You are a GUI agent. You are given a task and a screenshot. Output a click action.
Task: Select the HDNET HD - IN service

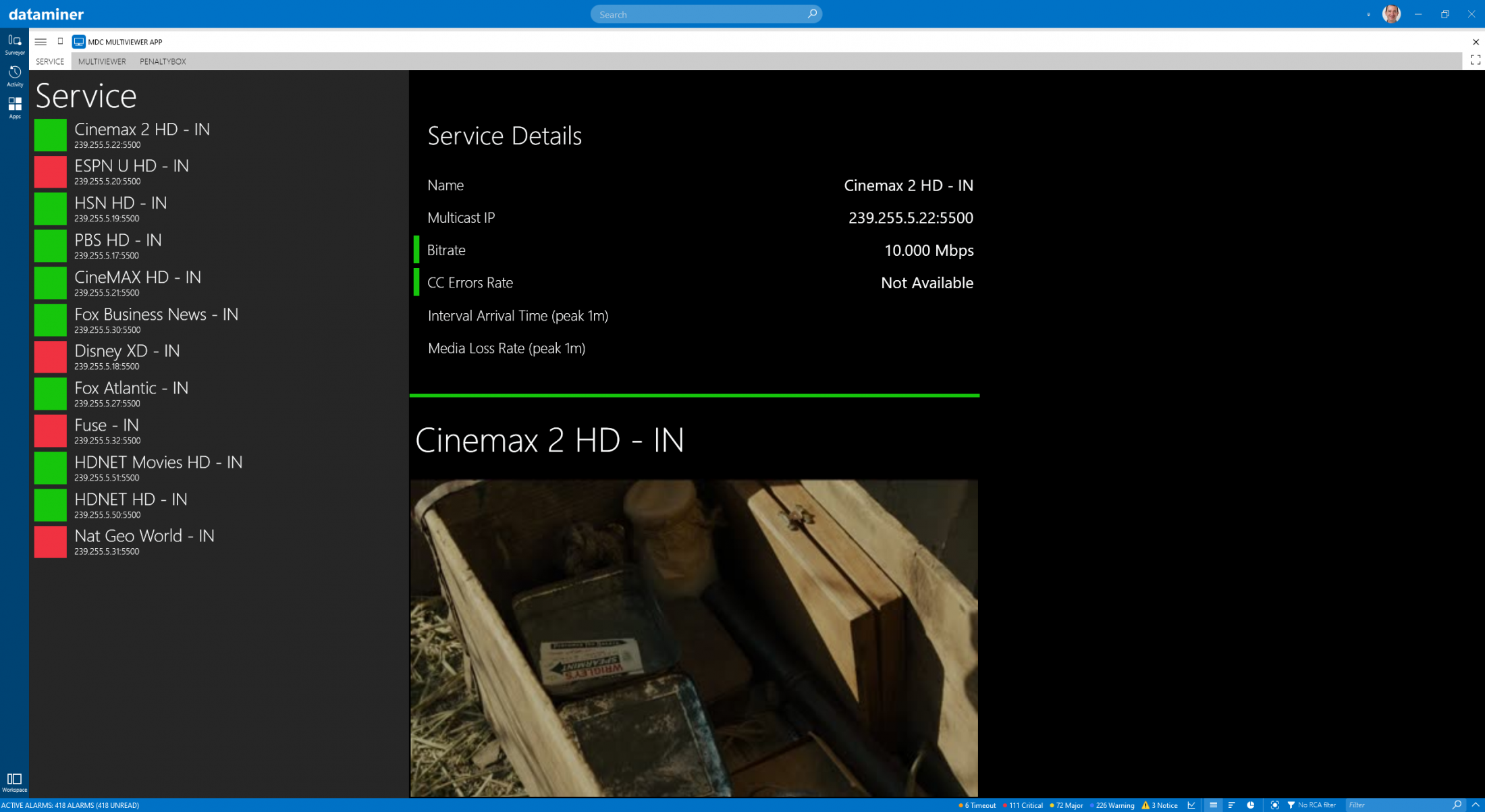click(x=219, y=506)
